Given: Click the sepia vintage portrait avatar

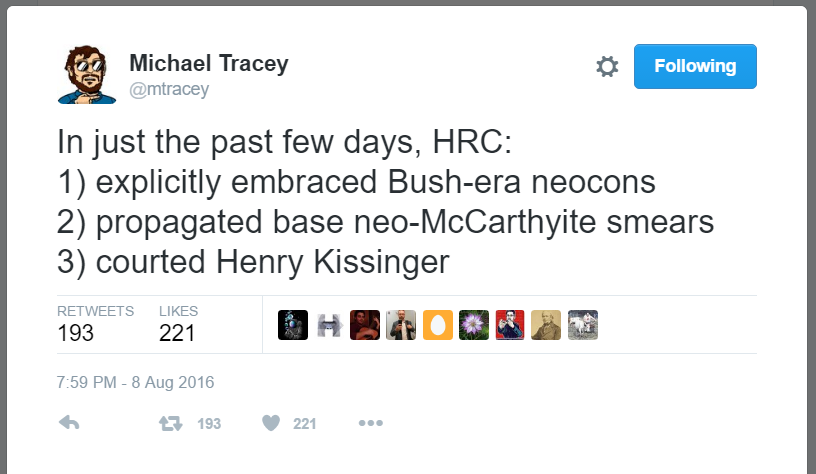Looking at the screenshot, I should 546,325.
